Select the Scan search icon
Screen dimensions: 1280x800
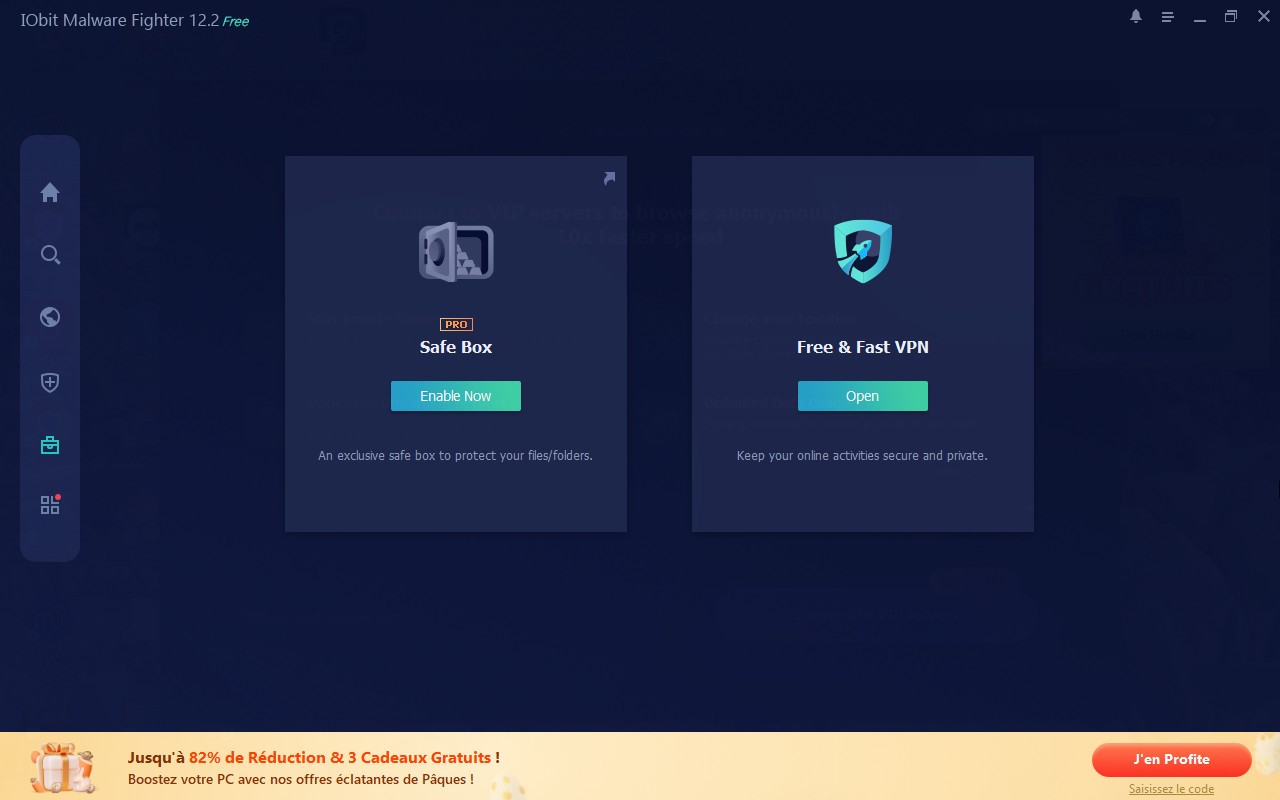pos(50,255)
